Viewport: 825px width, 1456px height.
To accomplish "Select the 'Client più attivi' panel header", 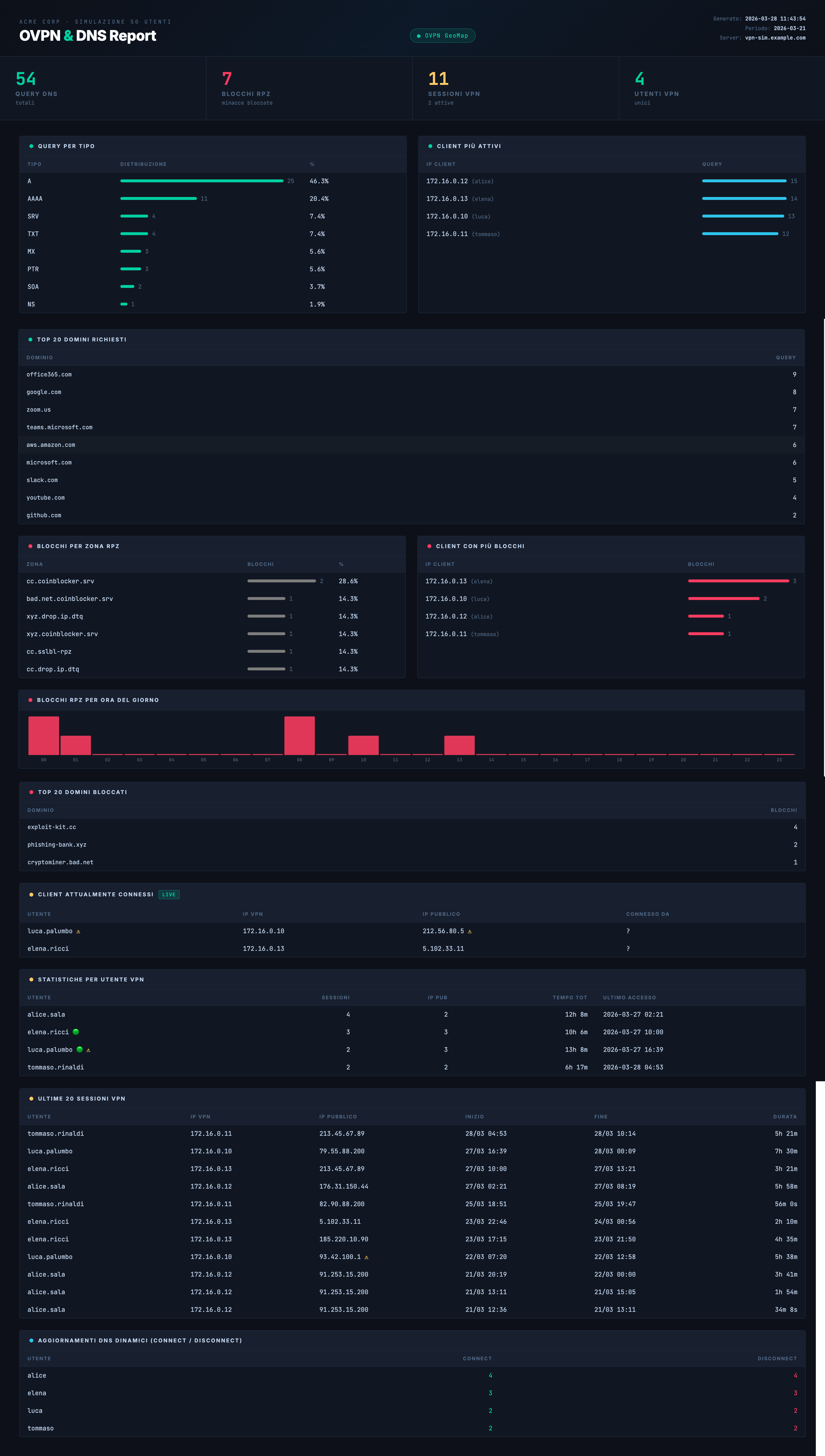I will (469, 146).
